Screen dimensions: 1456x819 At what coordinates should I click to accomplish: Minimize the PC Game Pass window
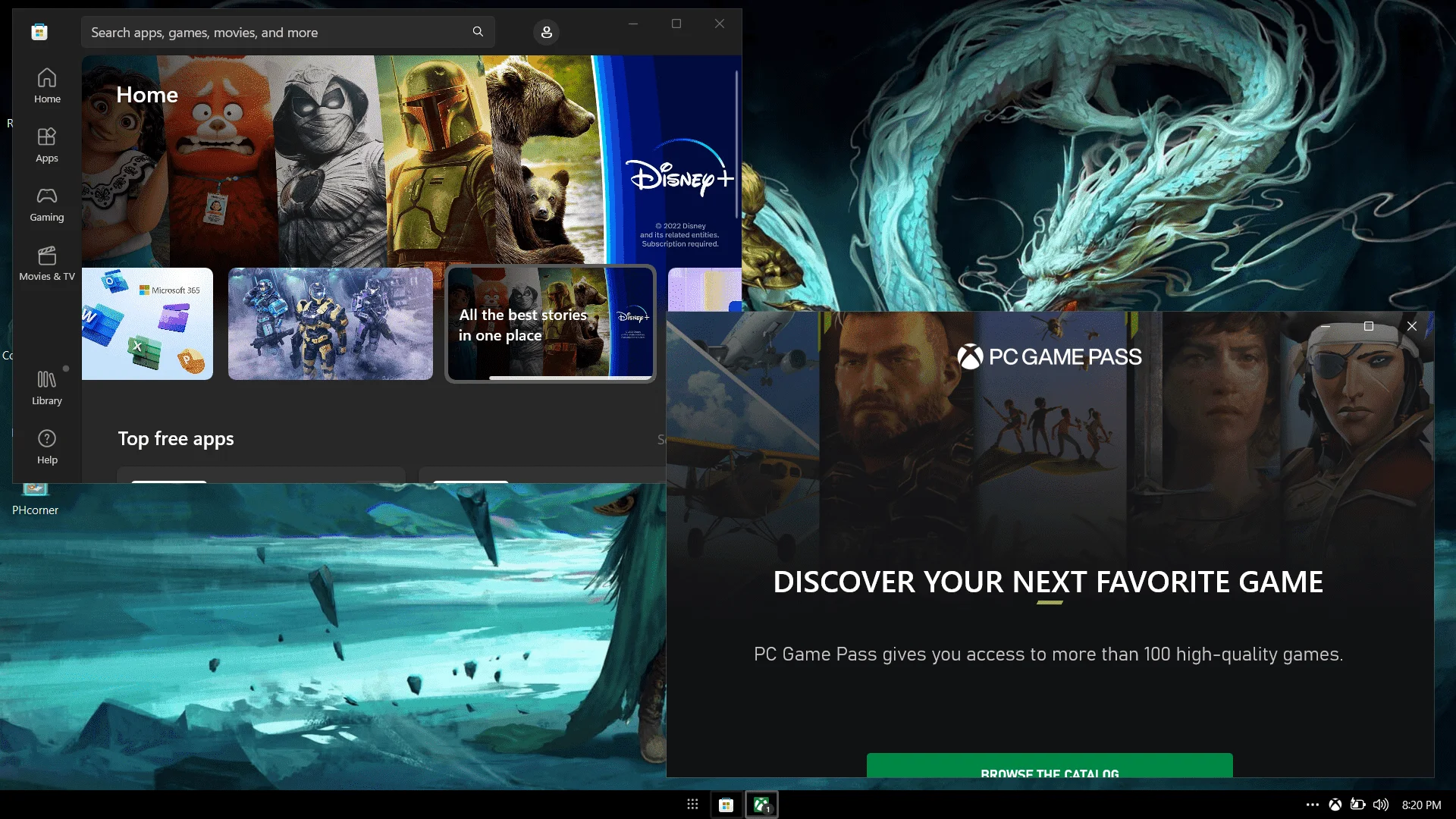click(x=1326, y=326)
